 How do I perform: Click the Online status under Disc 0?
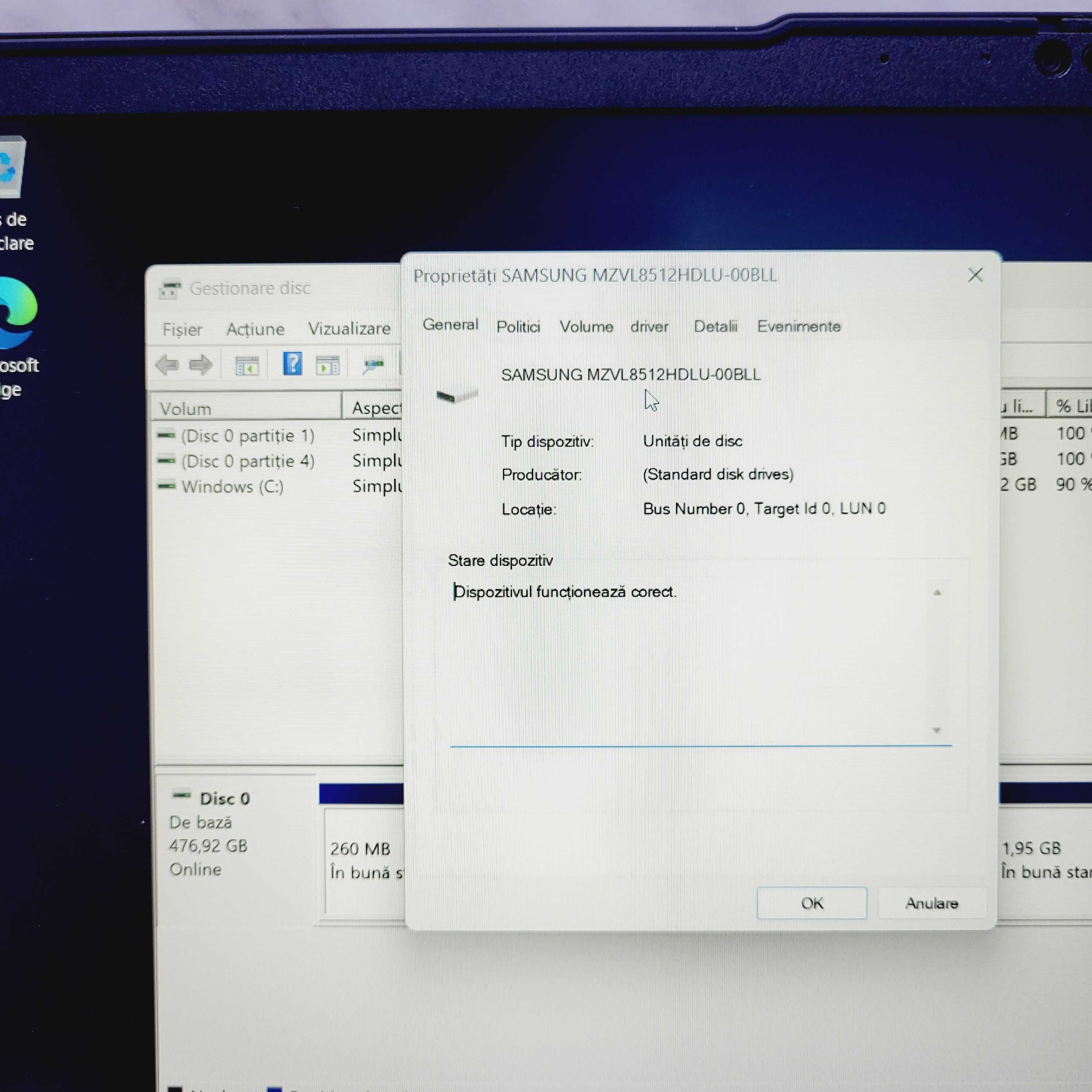(195, 869)
